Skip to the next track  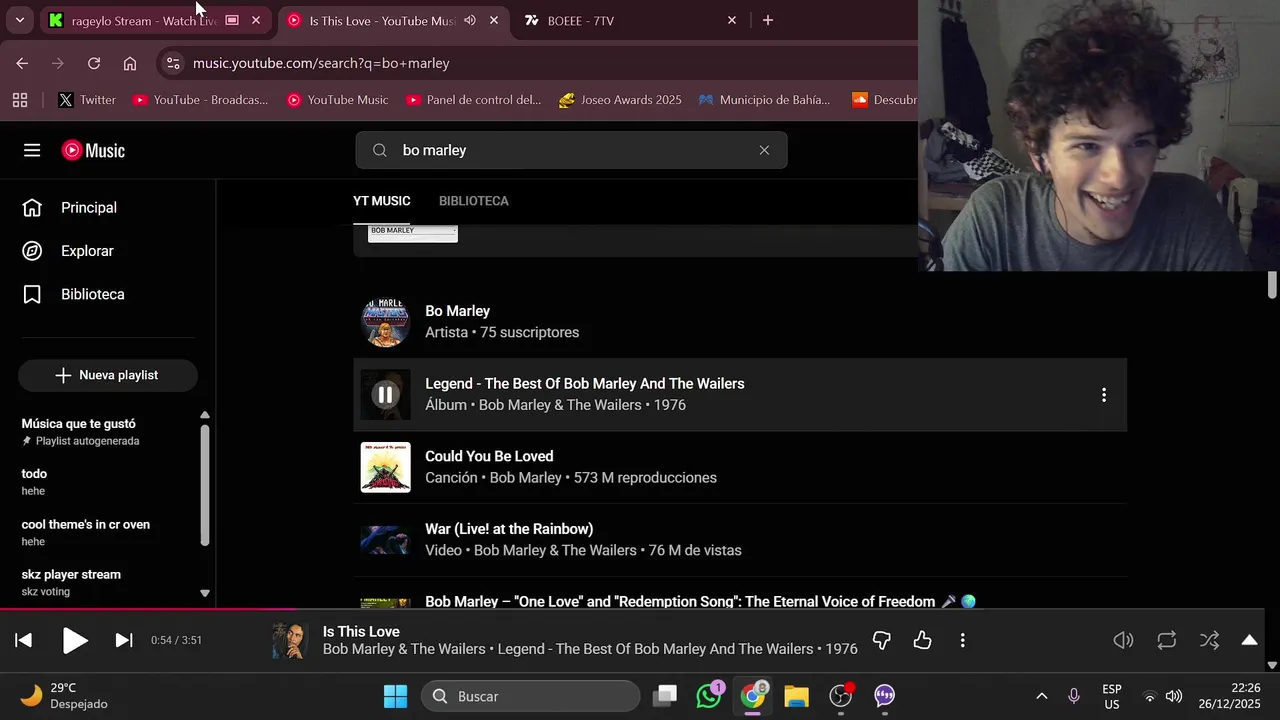pos(124,640)
